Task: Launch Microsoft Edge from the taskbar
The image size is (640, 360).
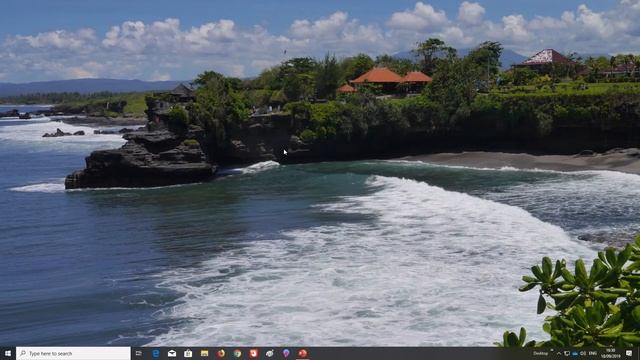Action: coord(156,353)
